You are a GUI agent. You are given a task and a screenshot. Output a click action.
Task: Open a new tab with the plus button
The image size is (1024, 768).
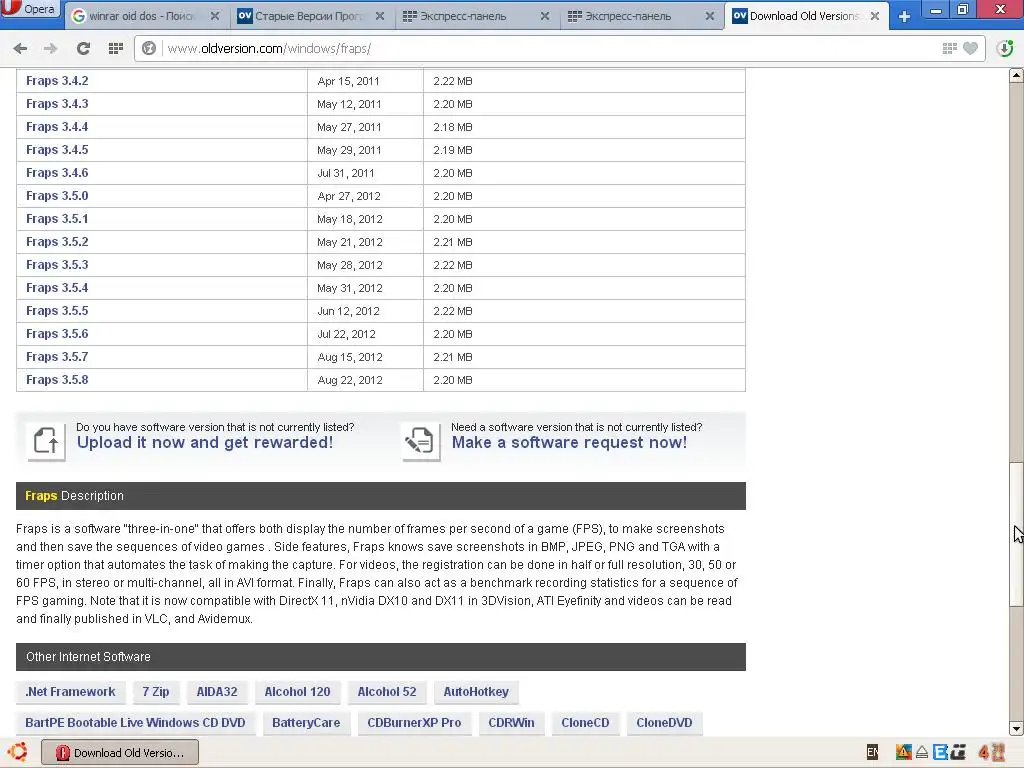[904, 16]
